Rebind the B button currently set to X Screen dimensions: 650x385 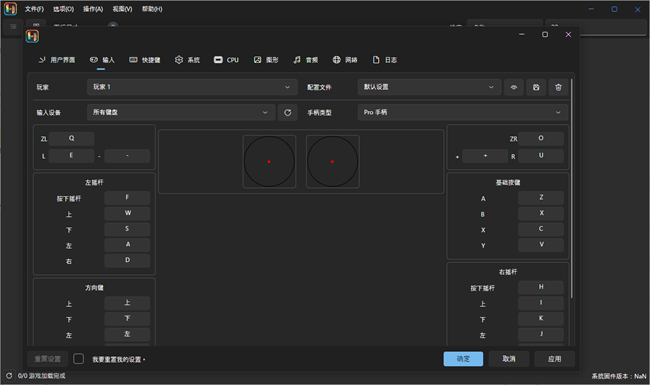tap(541, 213)
